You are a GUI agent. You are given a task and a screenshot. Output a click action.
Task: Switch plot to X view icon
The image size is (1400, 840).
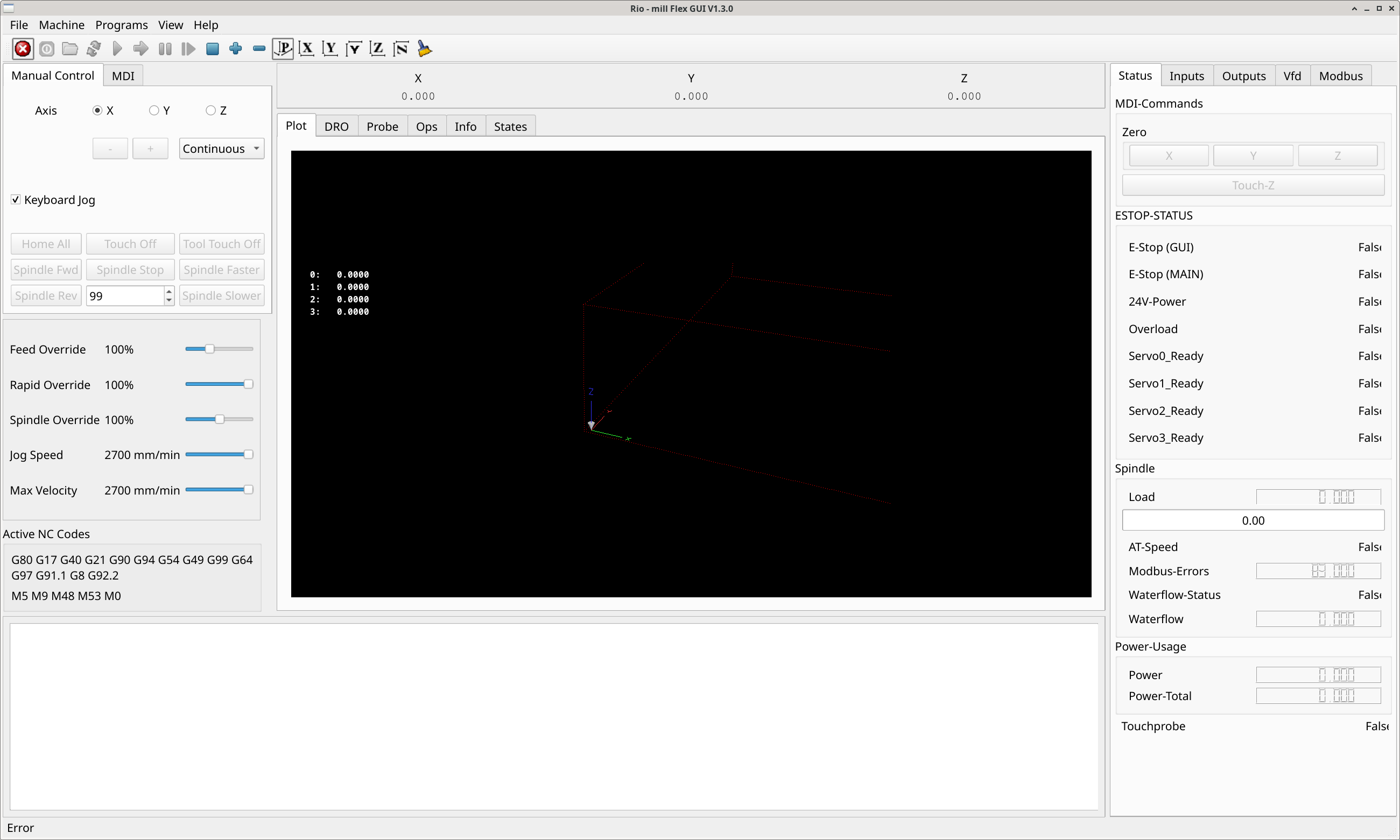[x=306, y=48]
